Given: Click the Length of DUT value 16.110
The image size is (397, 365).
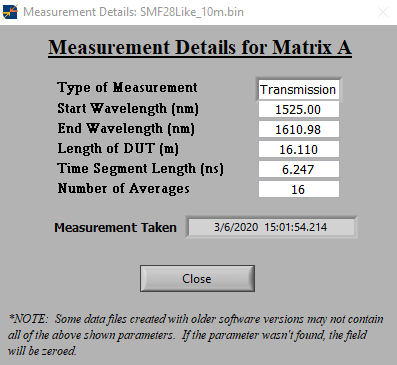Looking at the screenshot, I should click(299, 149).
